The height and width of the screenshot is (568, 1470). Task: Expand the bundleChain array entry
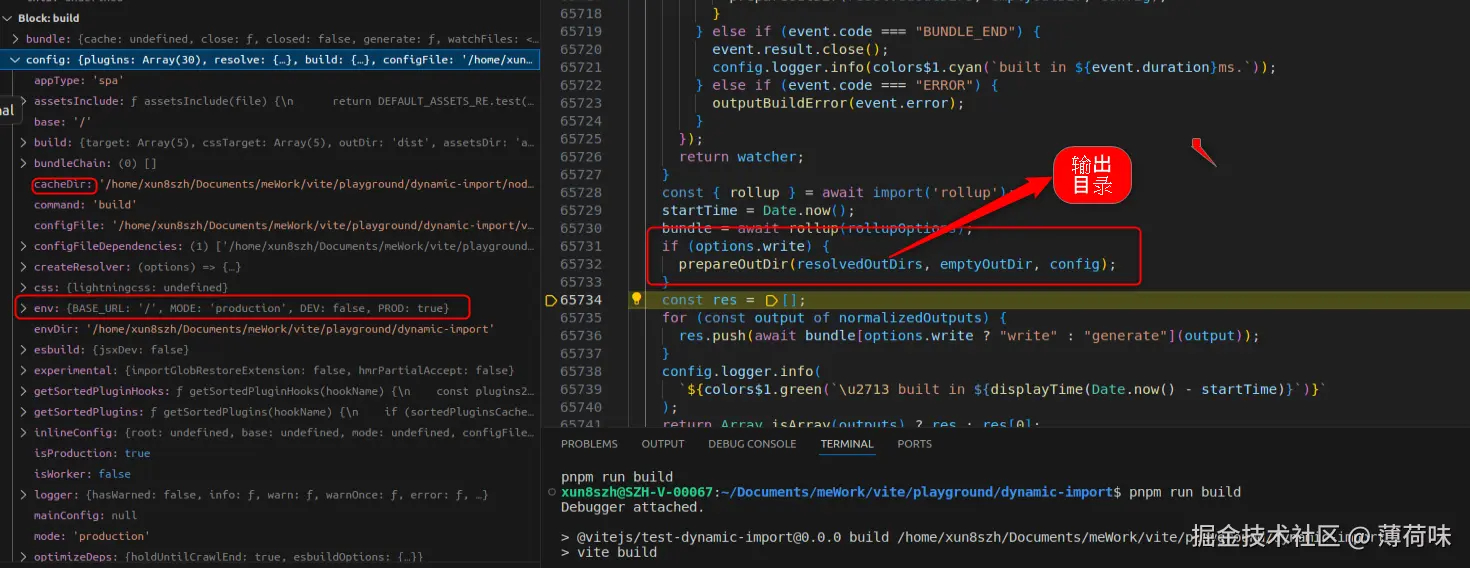click(x=24, y=163)
